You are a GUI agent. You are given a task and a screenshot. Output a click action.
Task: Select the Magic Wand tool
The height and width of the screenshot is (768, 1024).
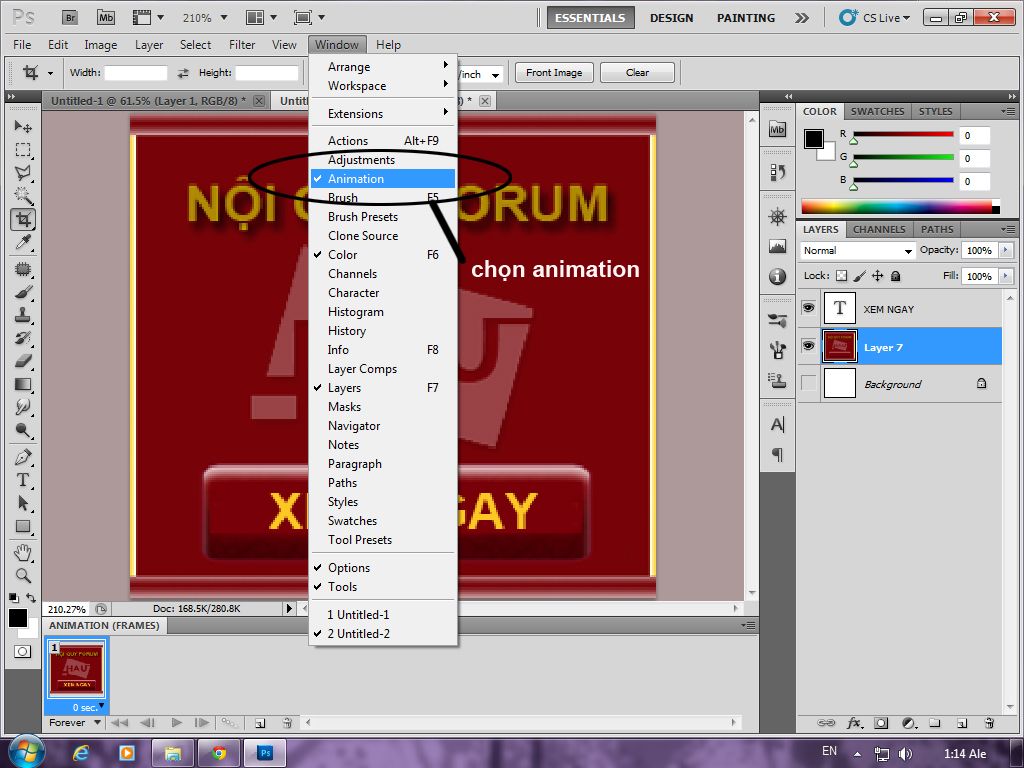[23, 196]
